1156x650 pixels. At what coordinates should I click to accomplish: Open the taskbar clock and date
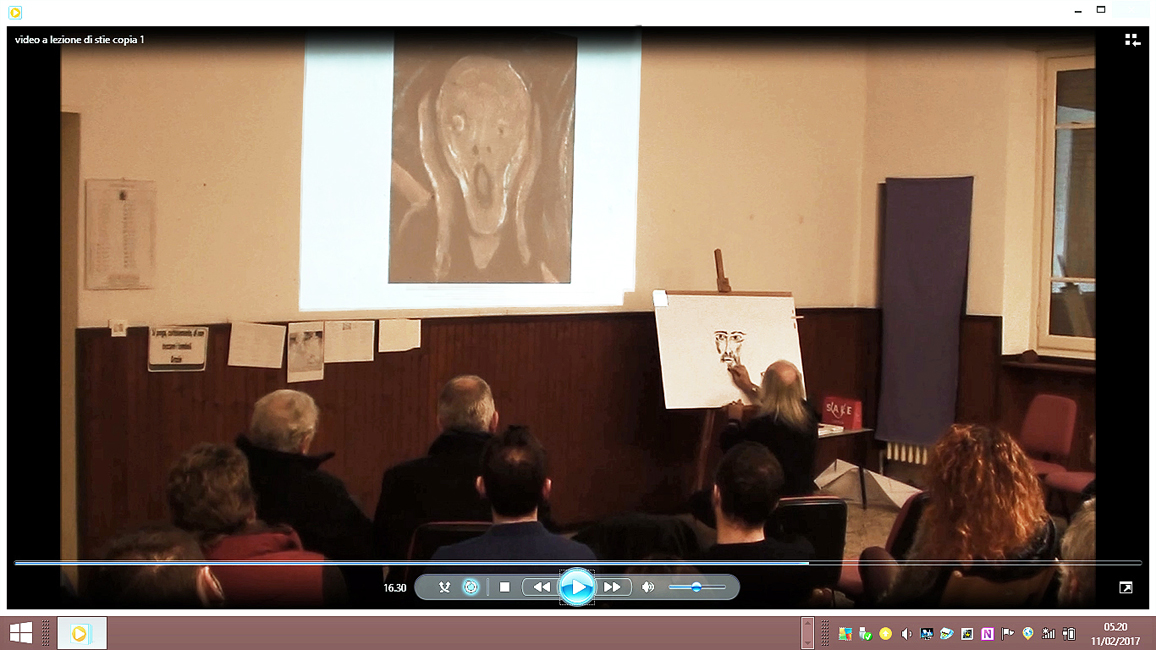point(1115,634)
